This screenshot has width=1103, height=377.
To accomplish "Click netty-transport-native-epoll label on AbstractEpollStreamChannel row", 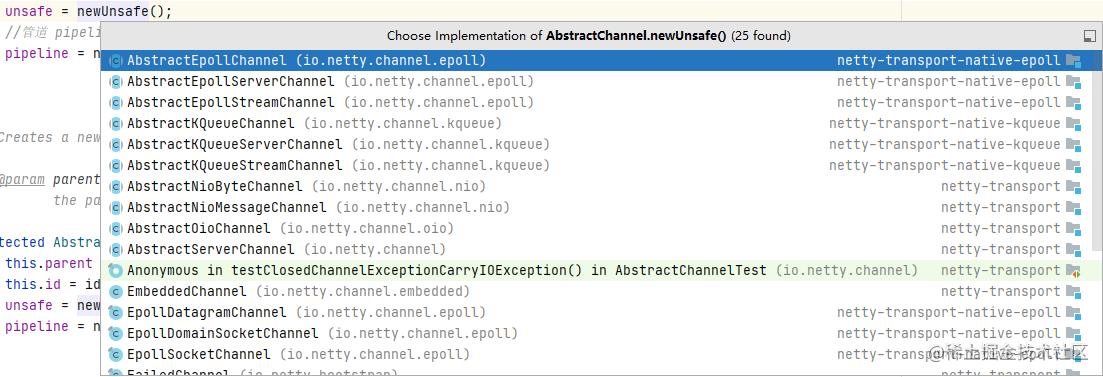I will pos(948,103).
